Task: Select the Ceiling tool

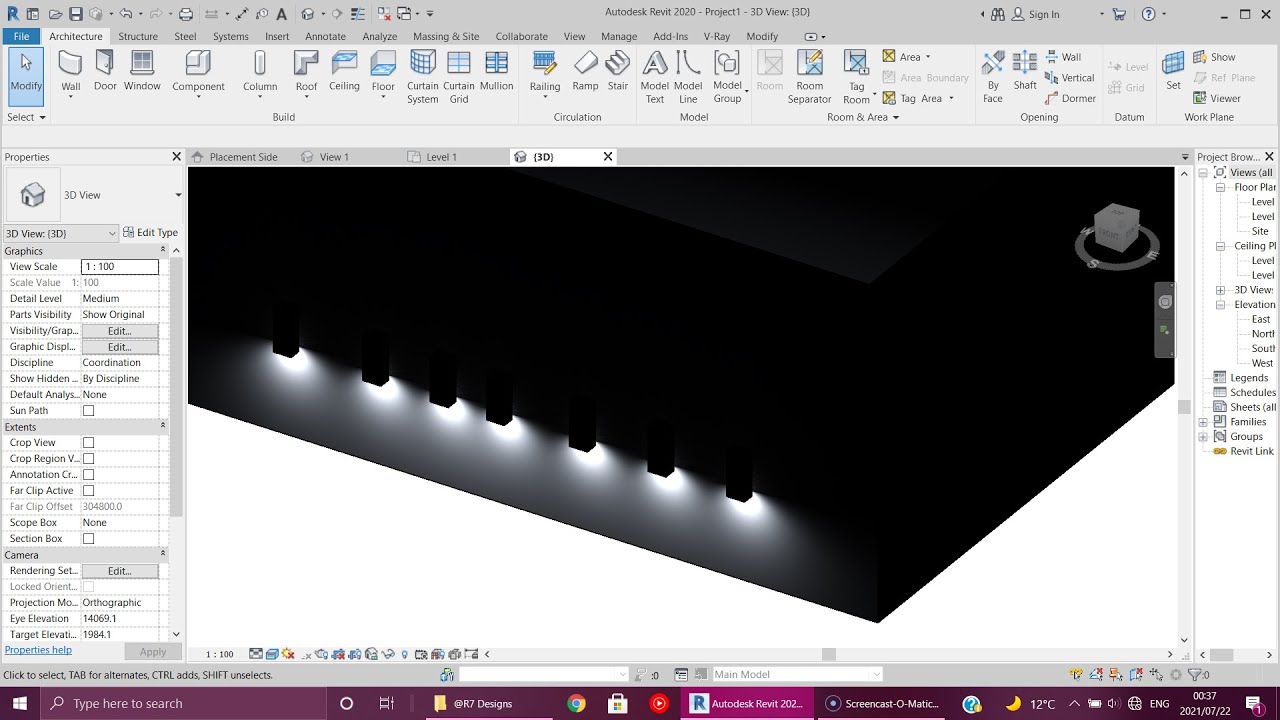Action: tap(344, 71)
